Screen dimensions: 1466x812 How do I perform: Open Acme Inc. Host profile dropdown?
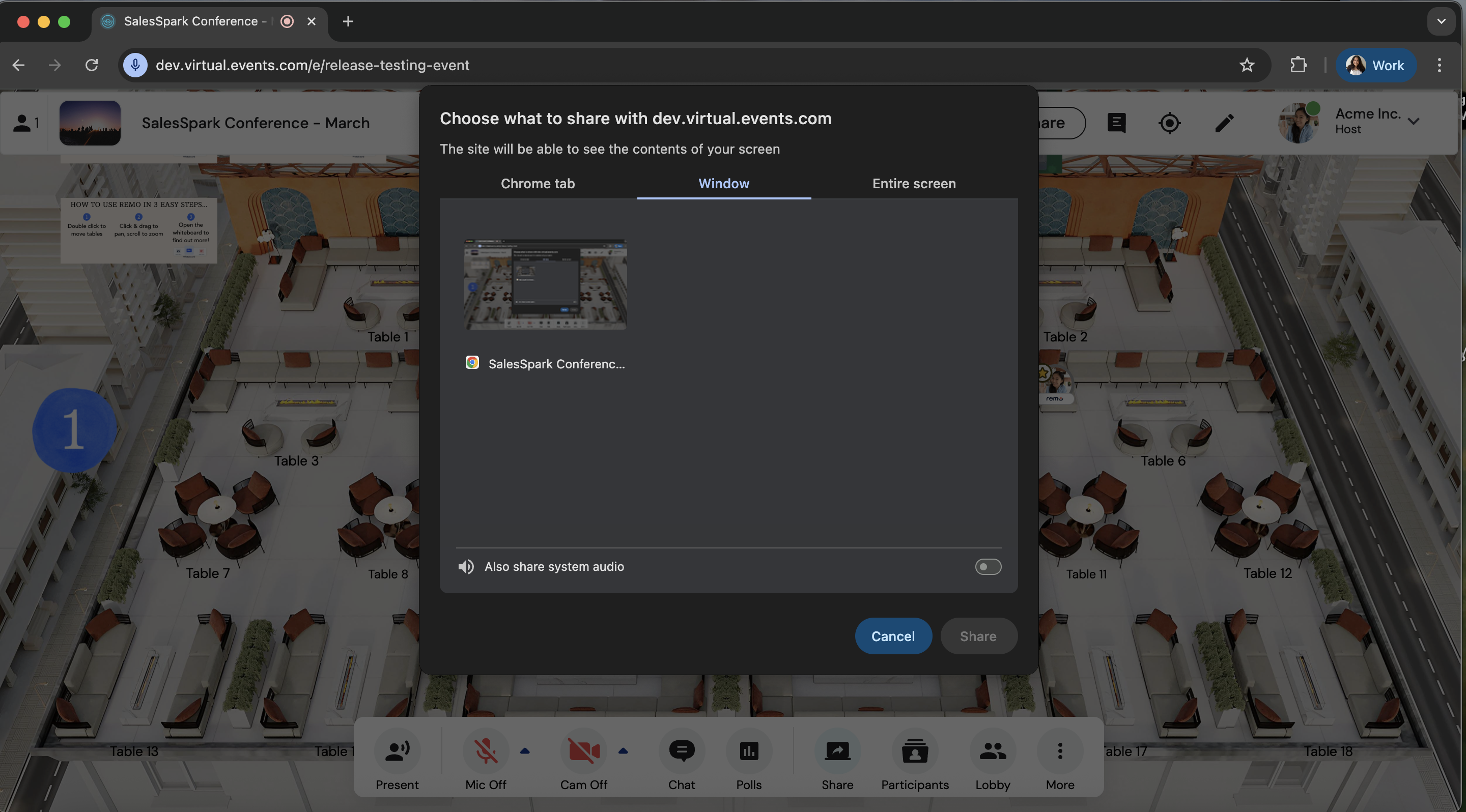click(1413, 121)
